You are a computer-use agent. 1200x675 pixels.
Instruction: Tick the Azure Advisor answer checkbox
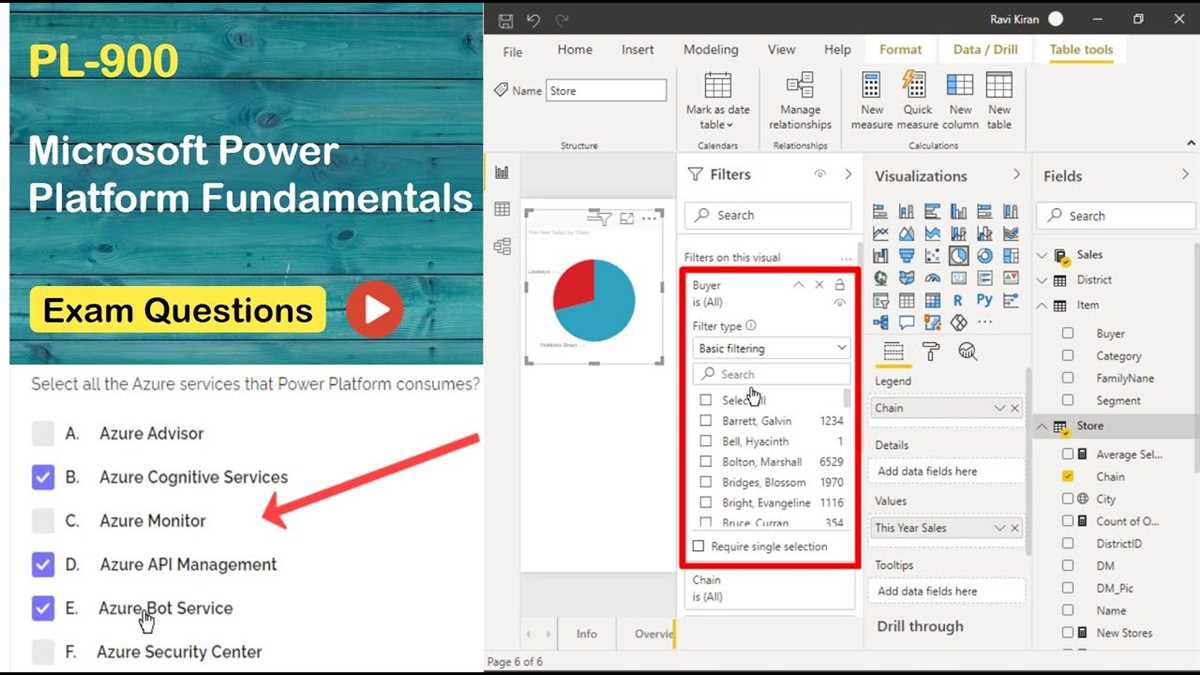[42, 433]
